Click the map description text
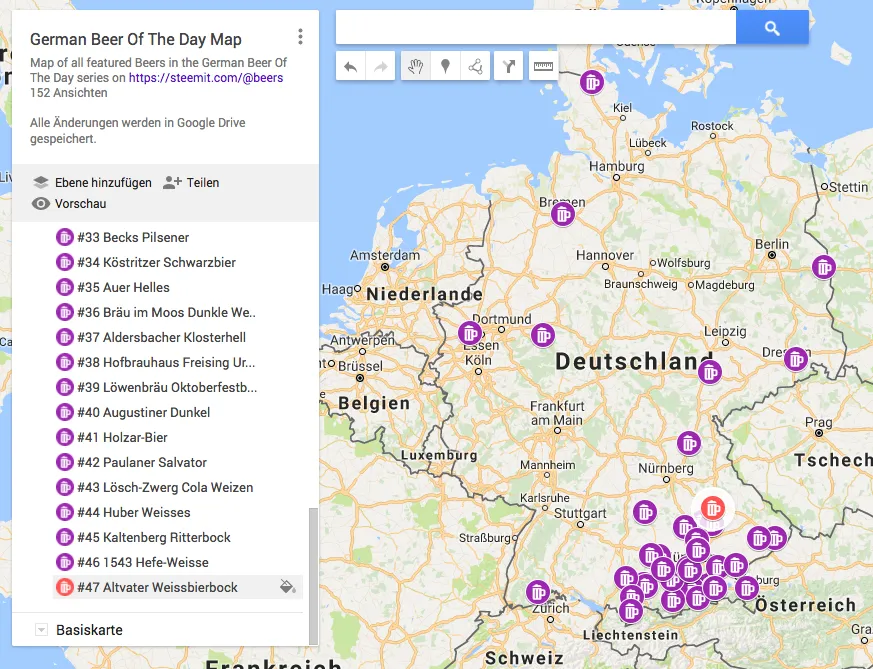The image size is (873, 669). [159, 70]
